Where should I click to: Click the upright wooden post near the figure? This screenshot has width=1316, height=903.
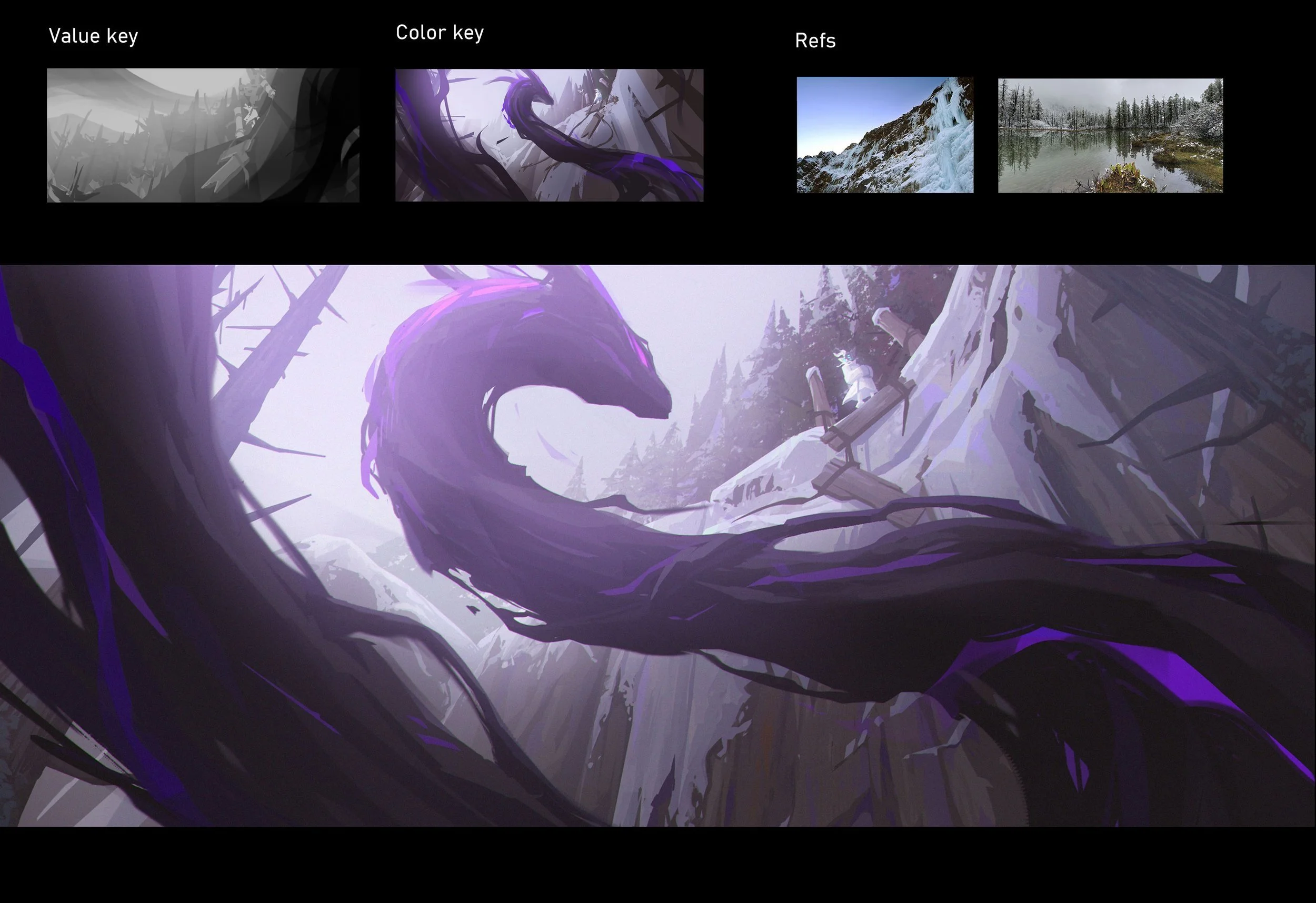click(817, 392)
